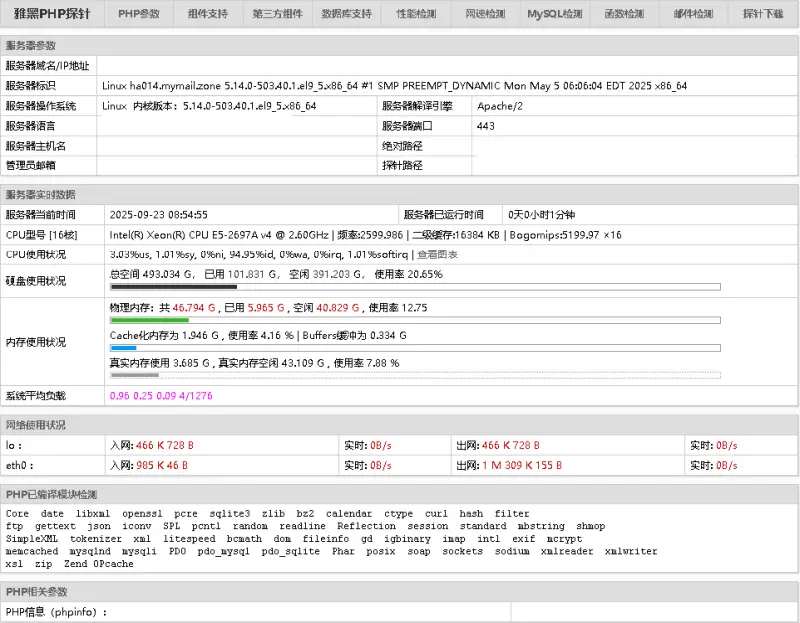Click the 雅黑PHP探针 title
The image size is (800, 623).
click(x=52, y=14)
